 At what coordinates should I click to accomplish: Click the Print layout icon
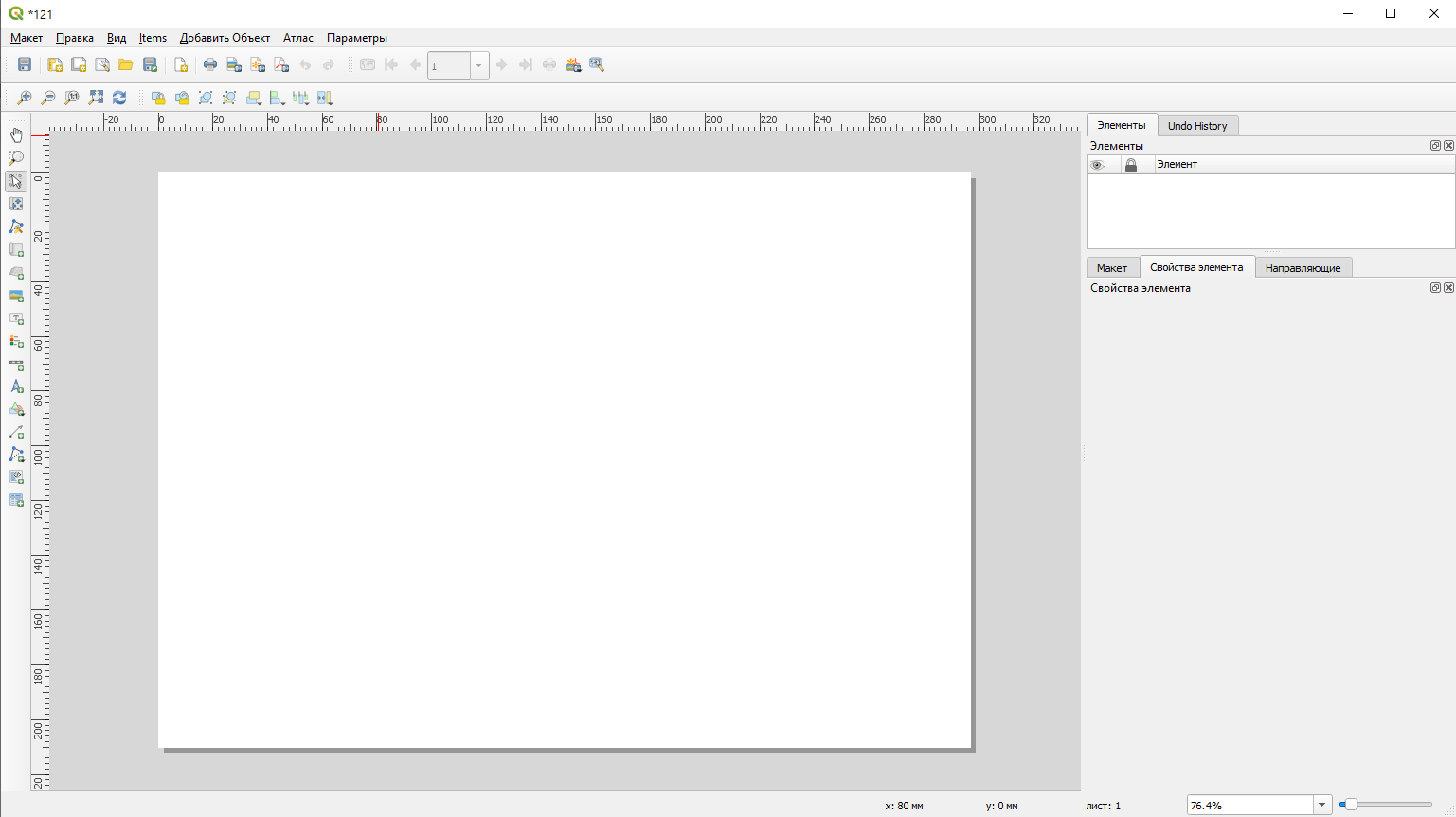click(x=210, y=64)
